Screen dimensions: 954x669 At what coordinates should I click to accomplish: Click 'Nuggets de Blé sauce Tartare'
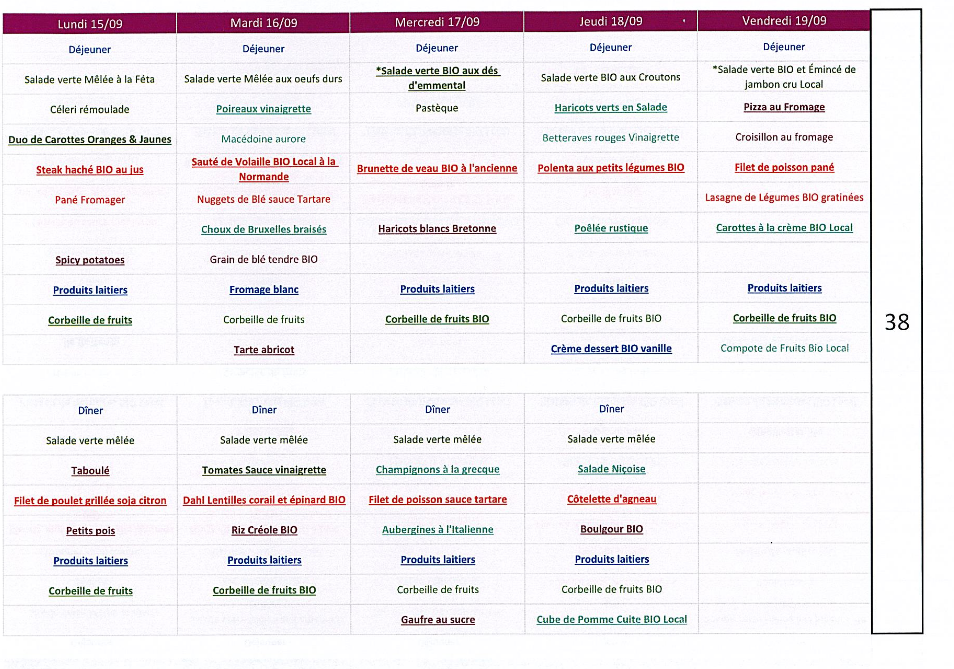point(263,199)
